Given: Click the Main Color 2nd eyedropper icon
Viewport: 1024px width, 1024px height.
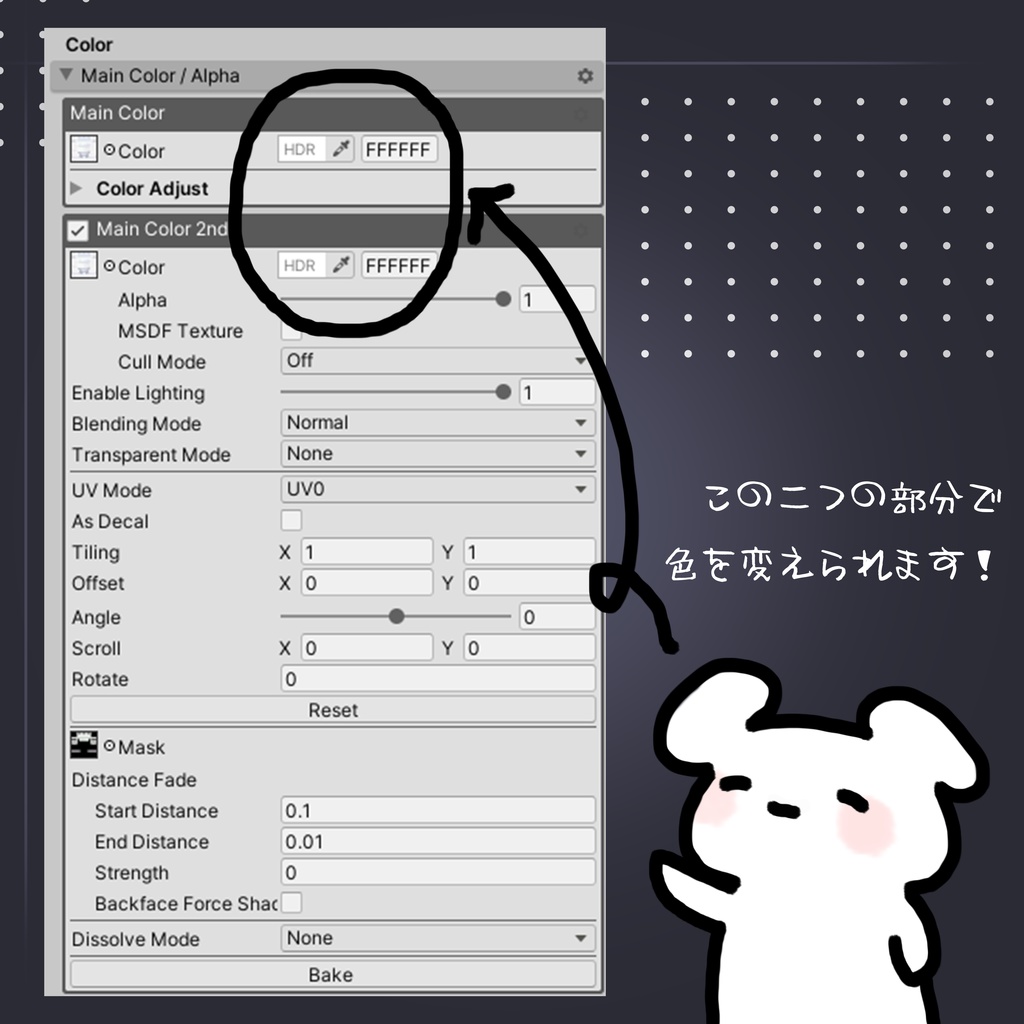Looking at the screenshot, I should 340,266.
